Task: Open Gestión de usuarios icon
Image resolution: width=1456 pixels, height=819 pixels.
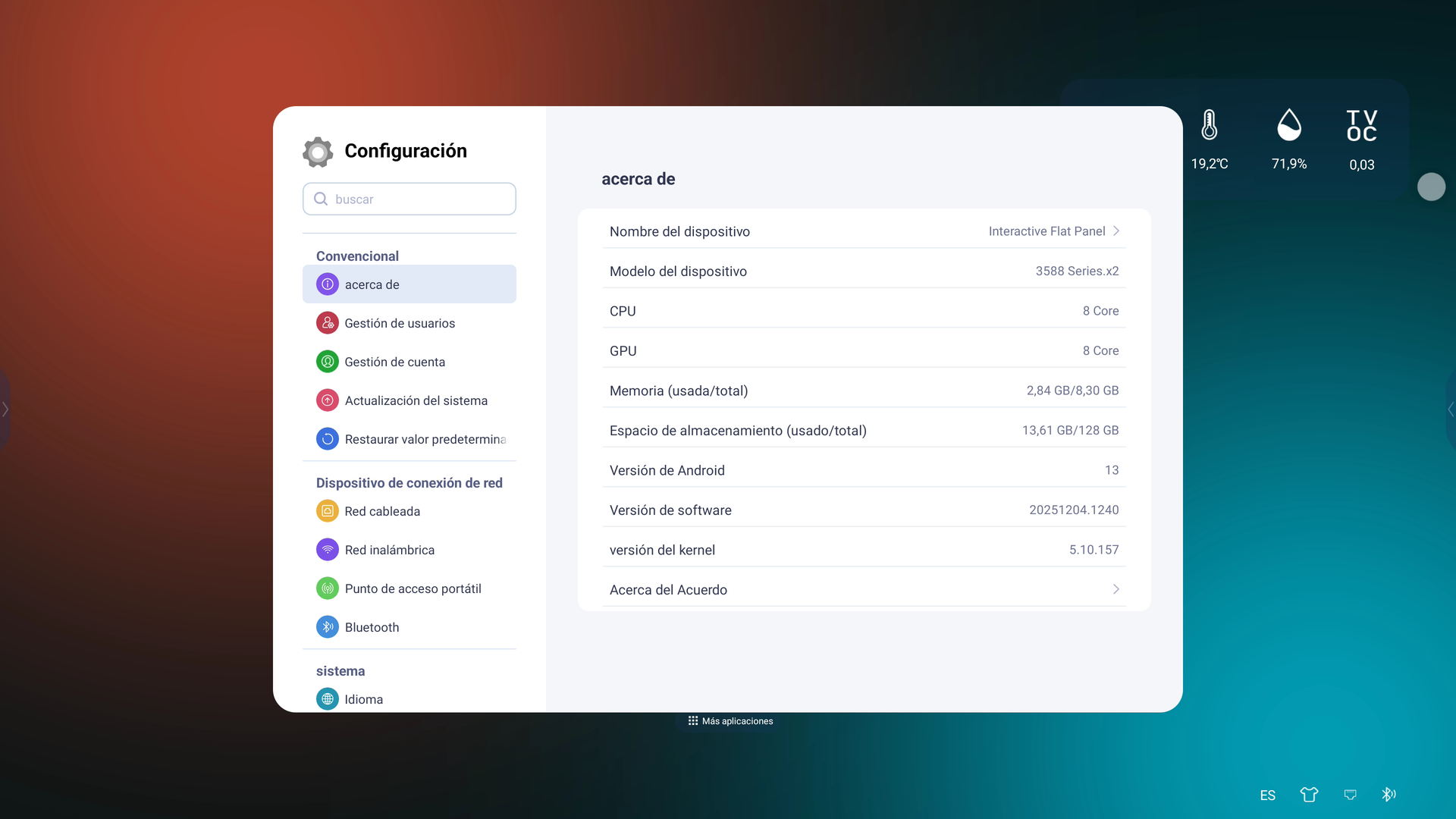Action: point(328,323)
